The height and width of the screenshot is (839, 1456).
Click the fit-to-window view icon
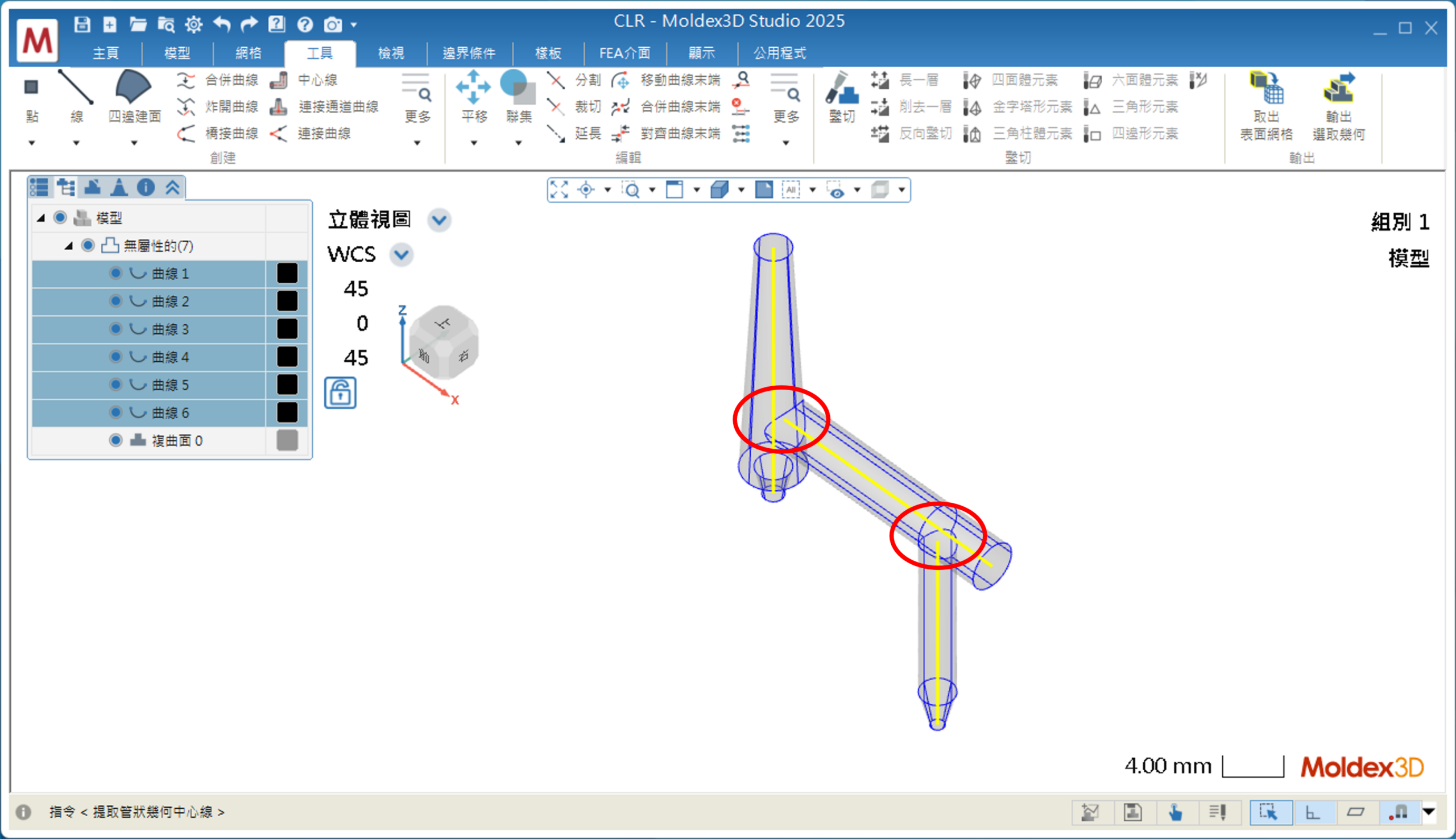559,189
